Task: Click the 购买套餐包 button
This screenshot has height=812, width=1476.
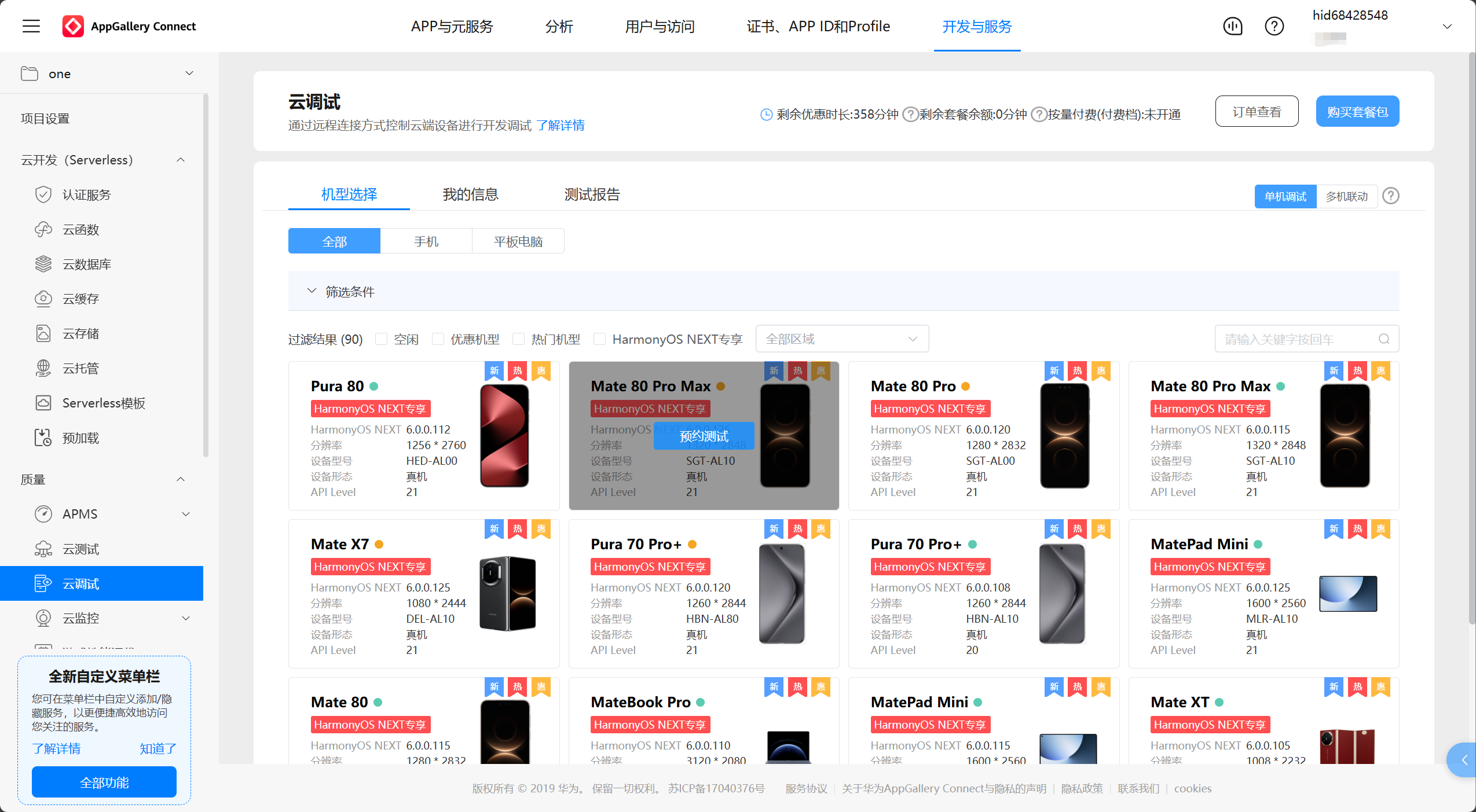Action: (1357, 112)
